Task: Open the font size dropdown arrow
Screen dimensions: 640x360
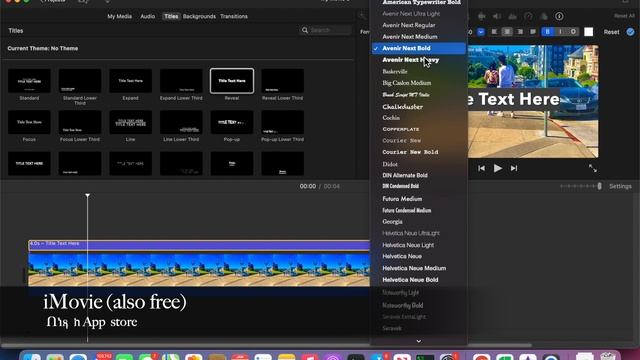Action: click(x=481, y=32)
